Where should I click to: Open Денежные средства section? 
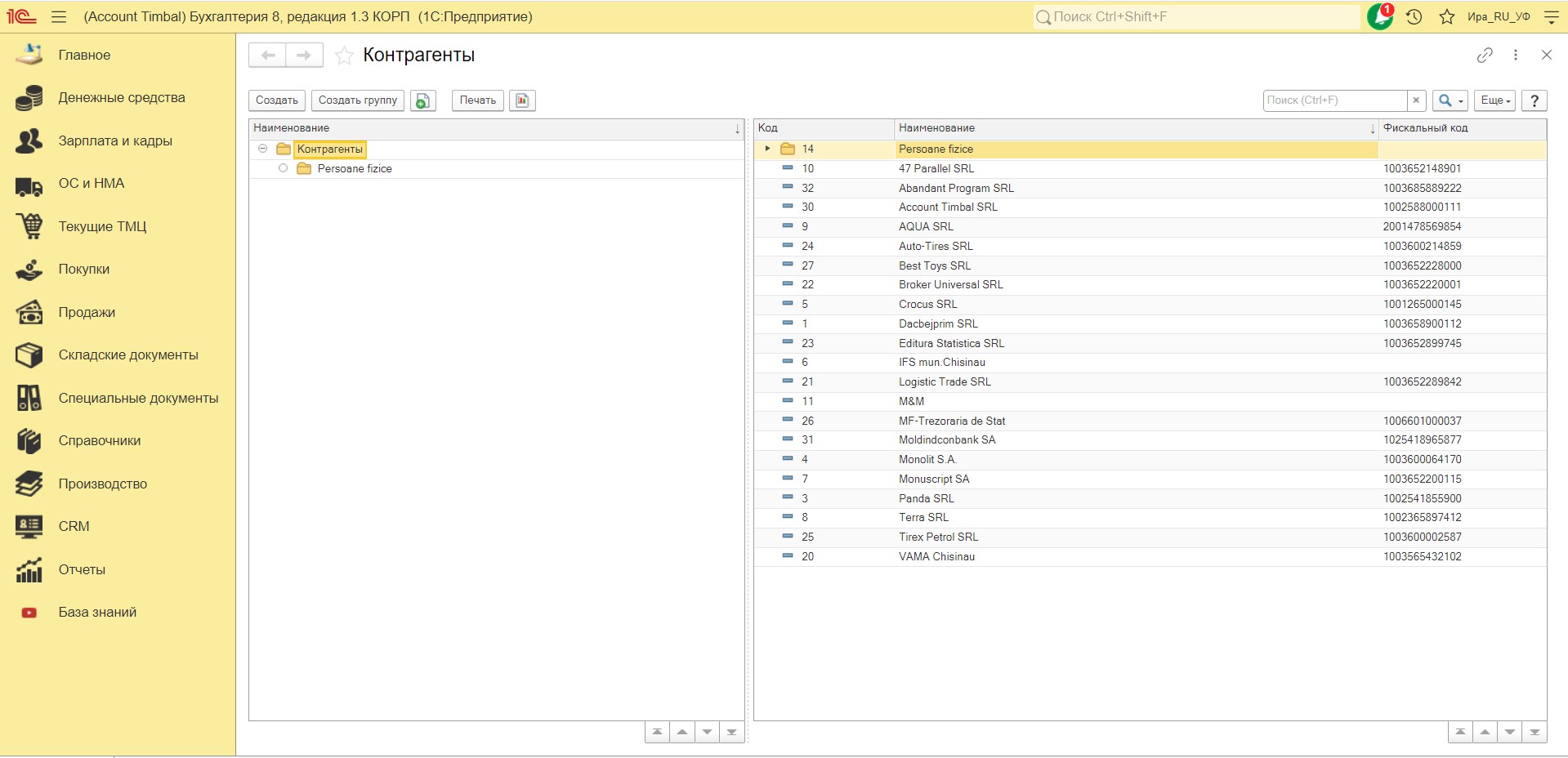122,98
